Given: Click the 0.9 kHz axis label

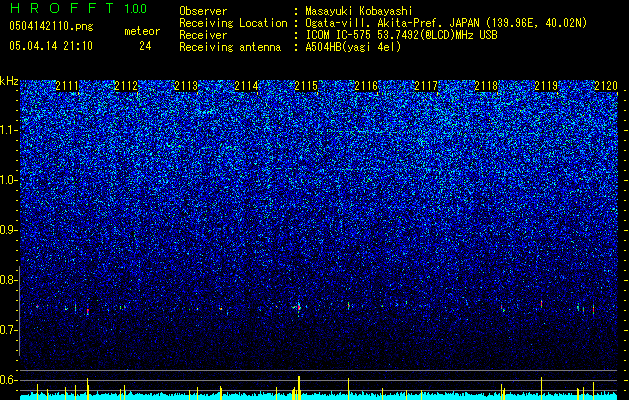Looking at the screenshot, I should coord(8,230).
